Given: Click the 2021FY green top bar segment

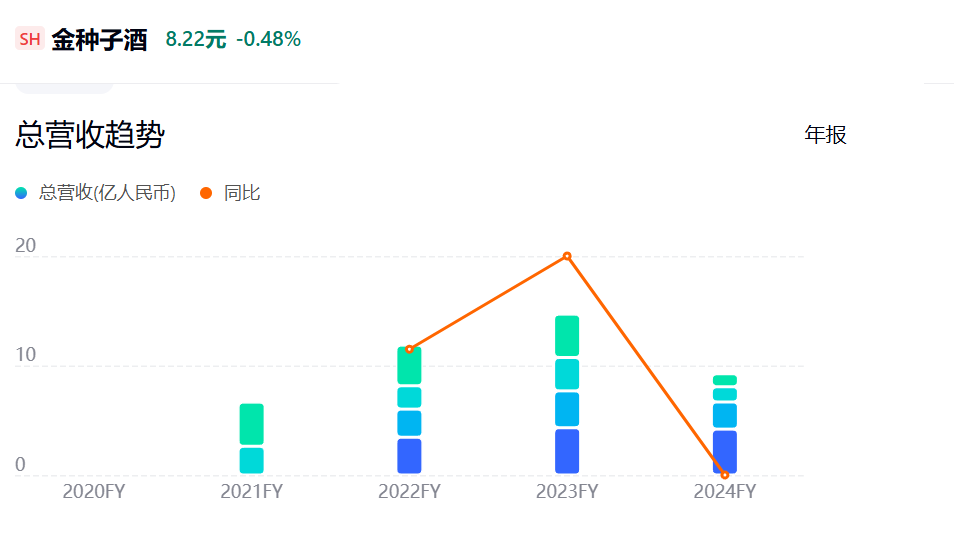Looking at the screenshot, I should (251, 424).
